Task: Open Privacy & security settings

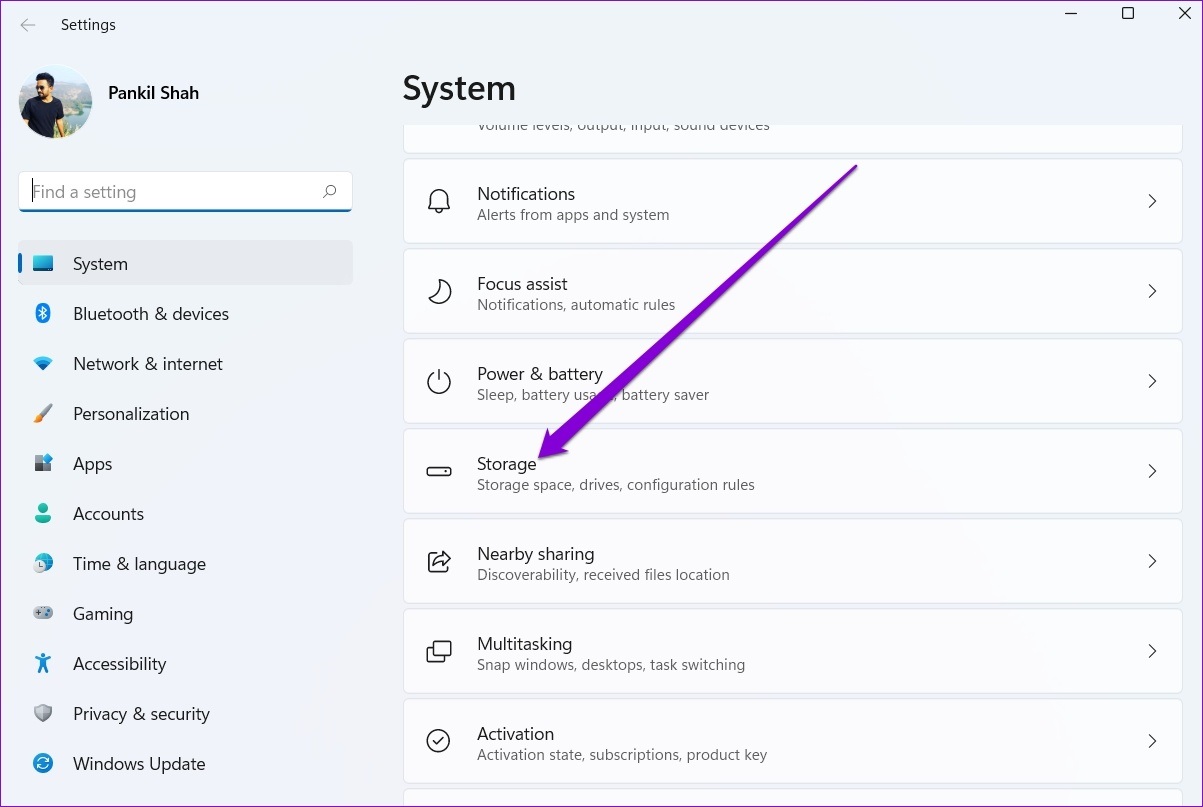Action: pyautogui.click(x=185, y=714)
